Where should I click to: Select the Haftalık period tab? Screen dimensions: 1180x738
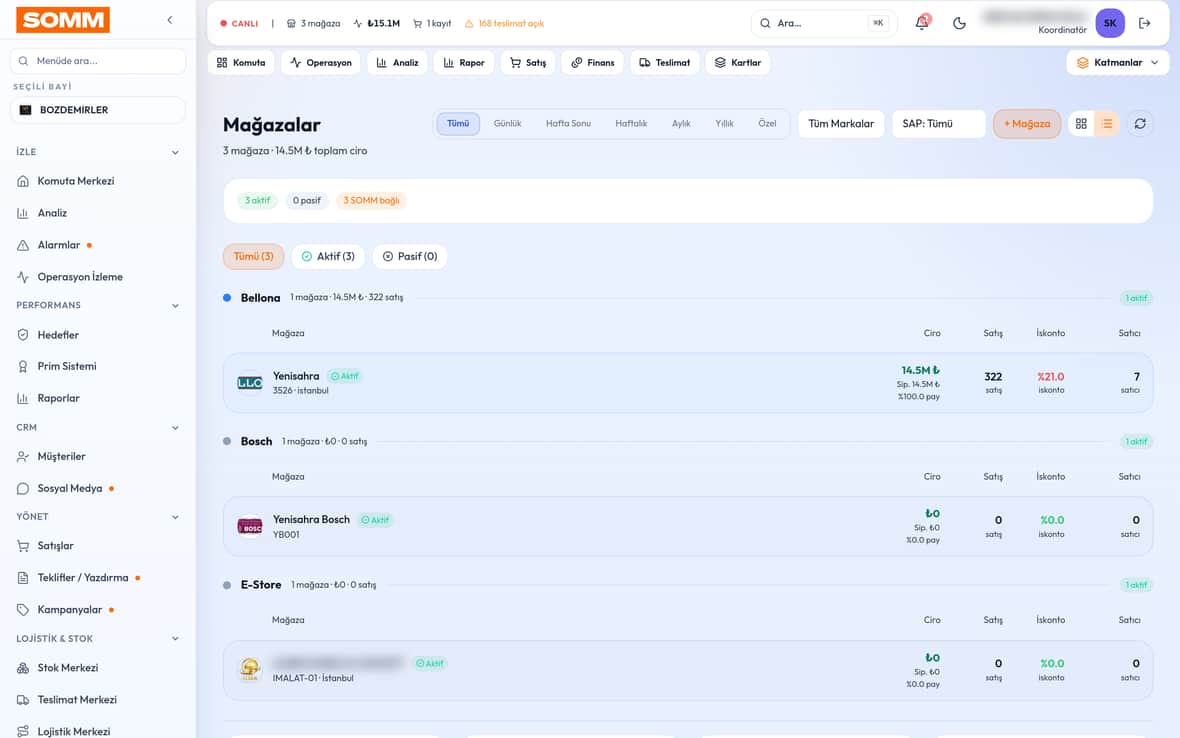[631, 123]
